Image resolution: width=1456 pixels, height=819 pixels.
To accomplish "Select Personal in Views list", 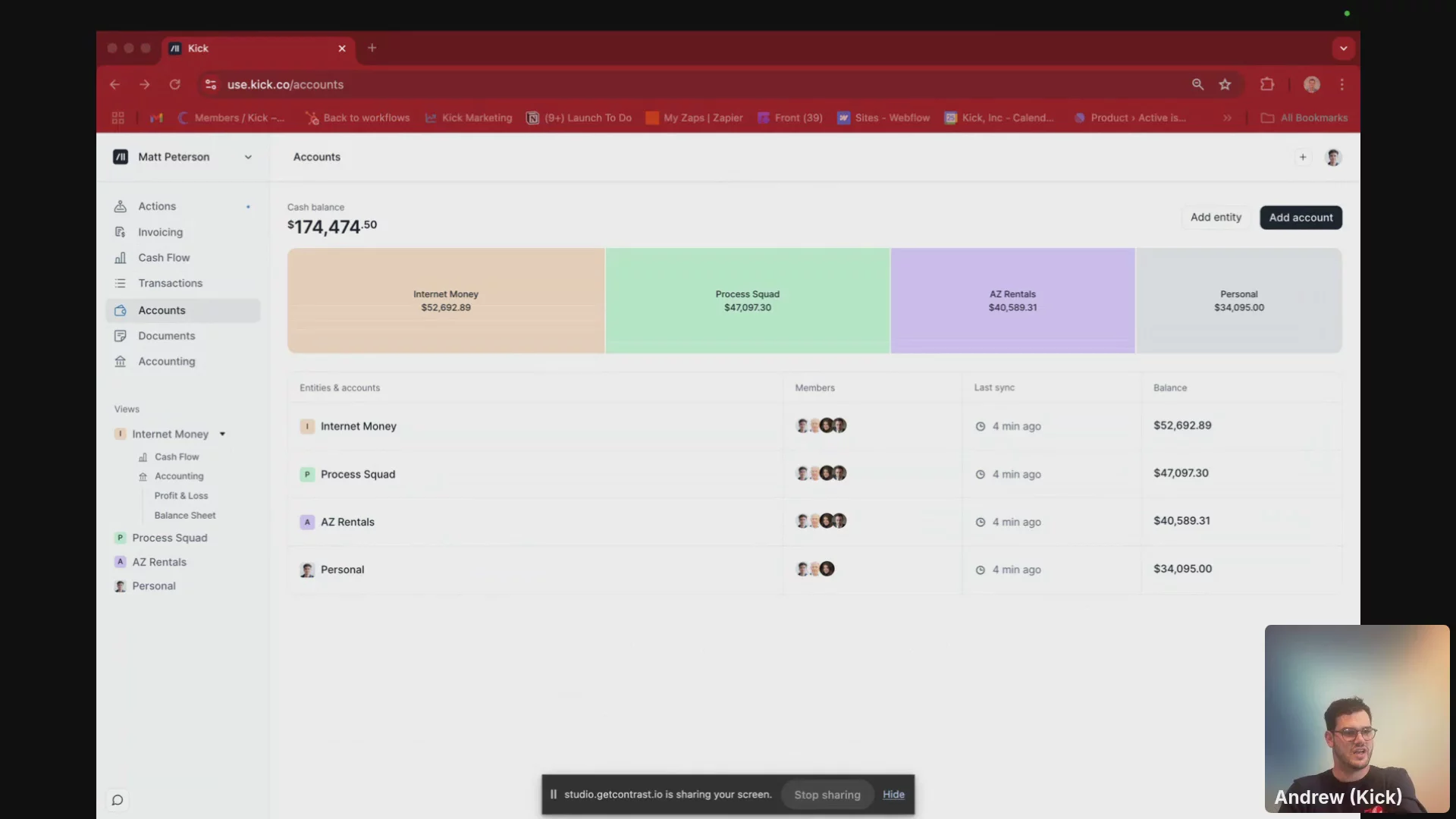I will [146, 586].
